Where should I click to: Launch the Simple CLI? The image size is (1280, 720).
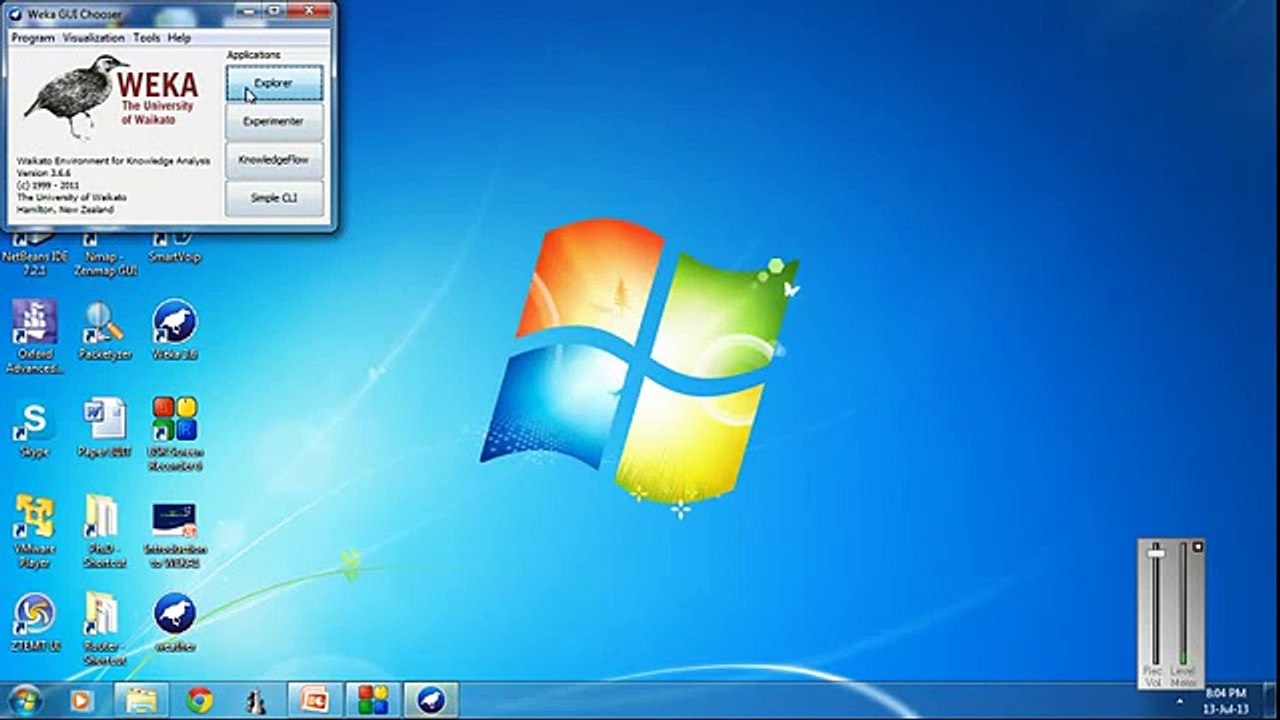(274, 198)
